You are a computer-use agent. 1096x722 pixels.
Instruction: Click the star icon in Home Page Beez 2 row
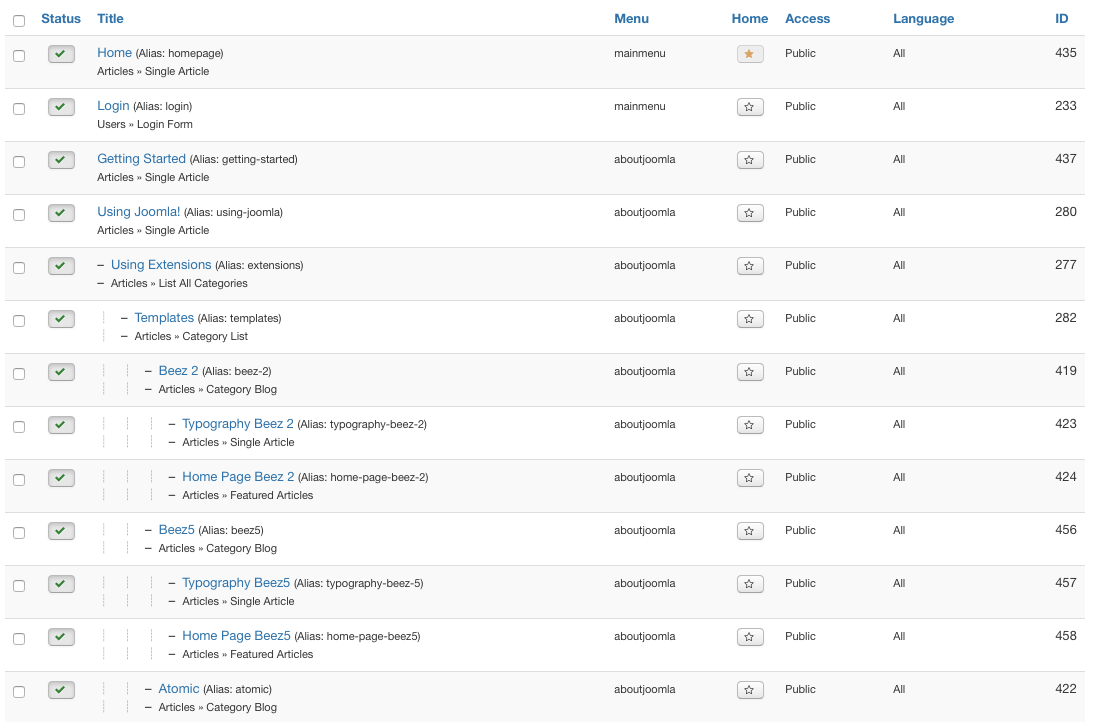[749, 478]
